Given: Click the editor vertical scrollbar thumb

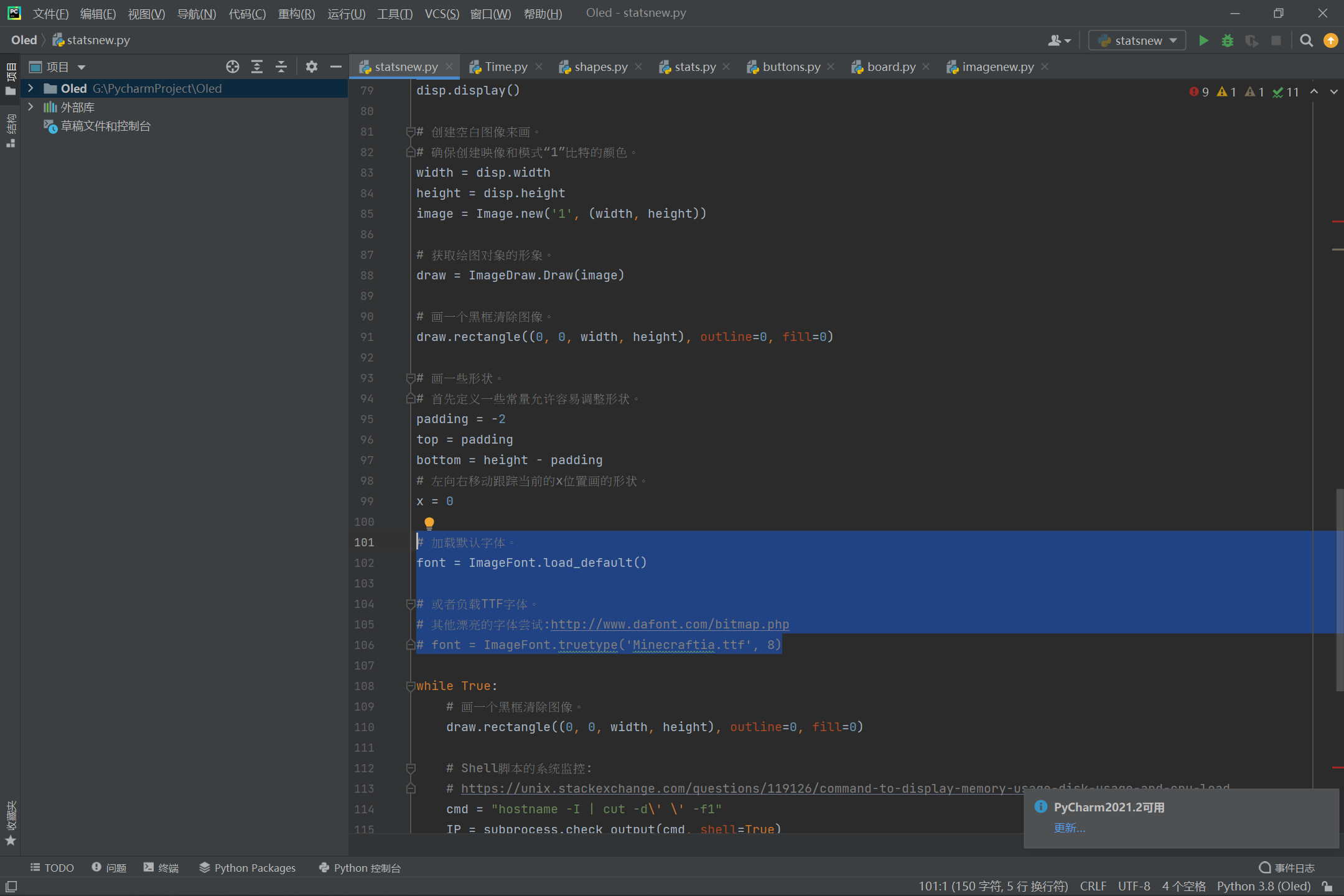Looking at the screenshot, I should click(1339, 590).
